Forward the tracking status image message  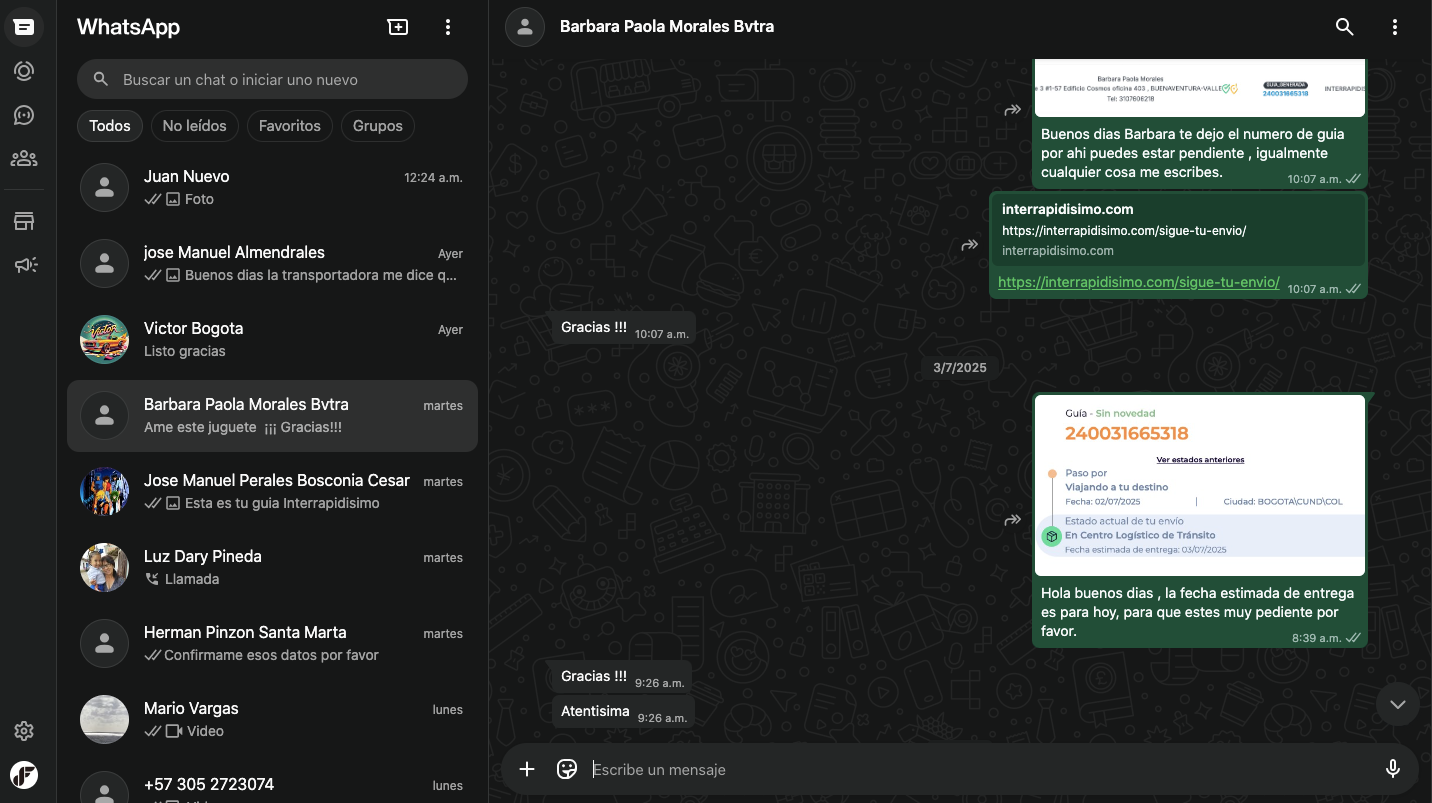[1013, 519]
